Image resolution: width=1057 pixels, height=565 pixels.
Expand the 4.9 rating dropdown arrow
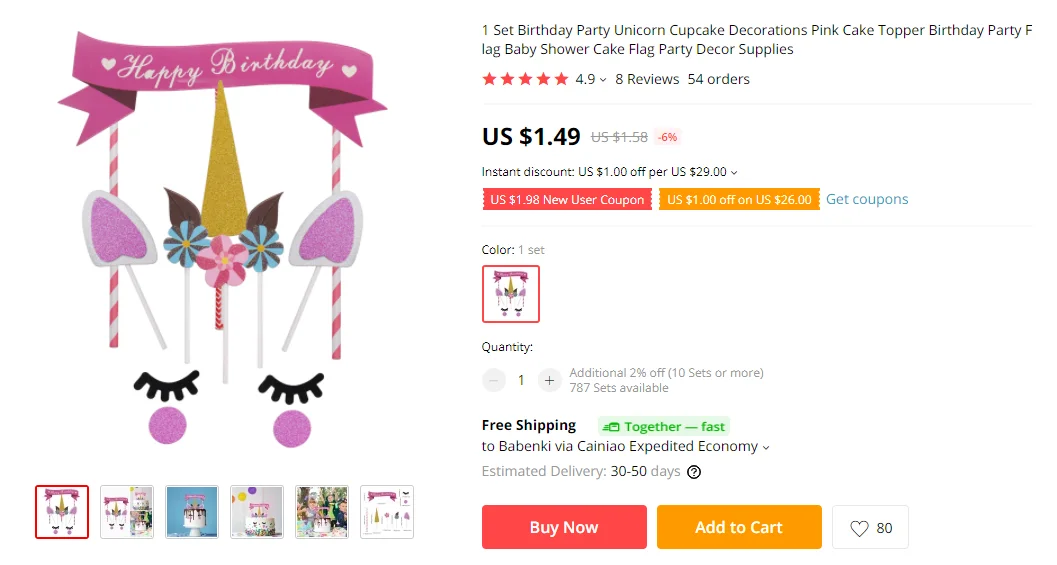pos(603,80)
